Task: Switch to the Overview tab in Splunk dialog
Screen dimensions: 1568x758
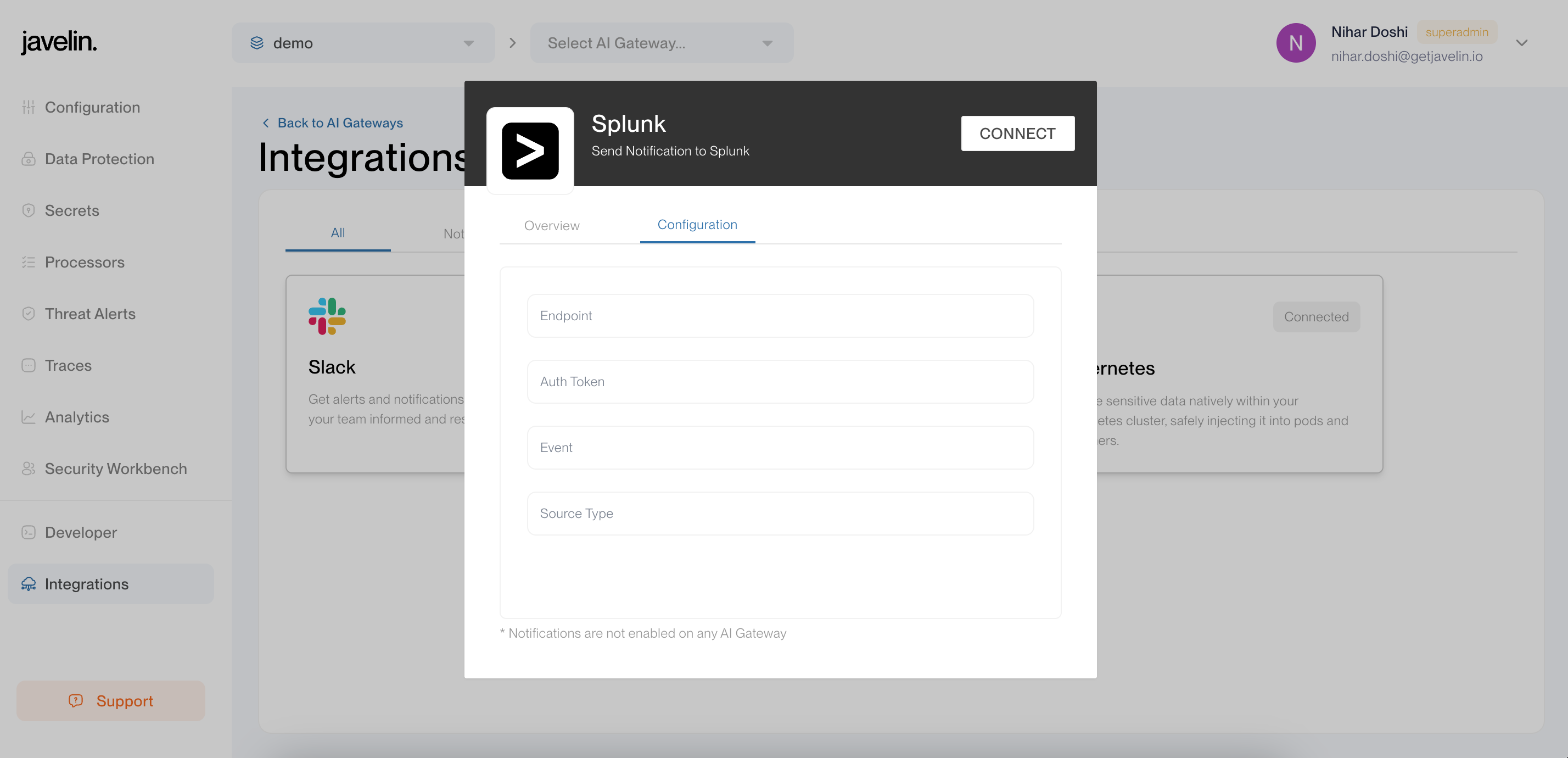Action: point(551,225)
